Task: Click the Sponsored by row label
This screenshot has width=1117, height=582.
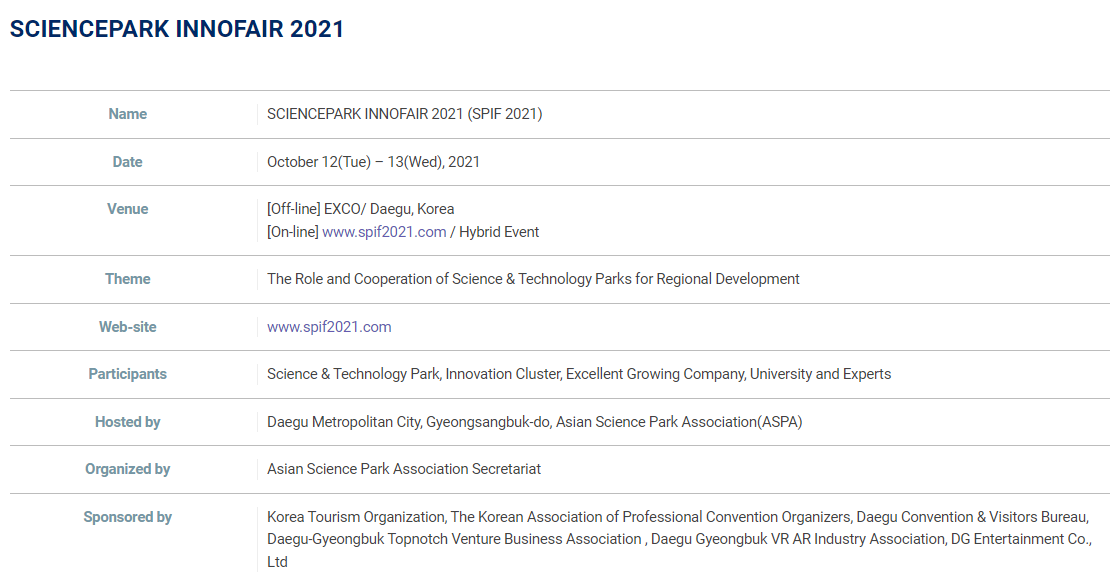Action: (x=128, y=517)
